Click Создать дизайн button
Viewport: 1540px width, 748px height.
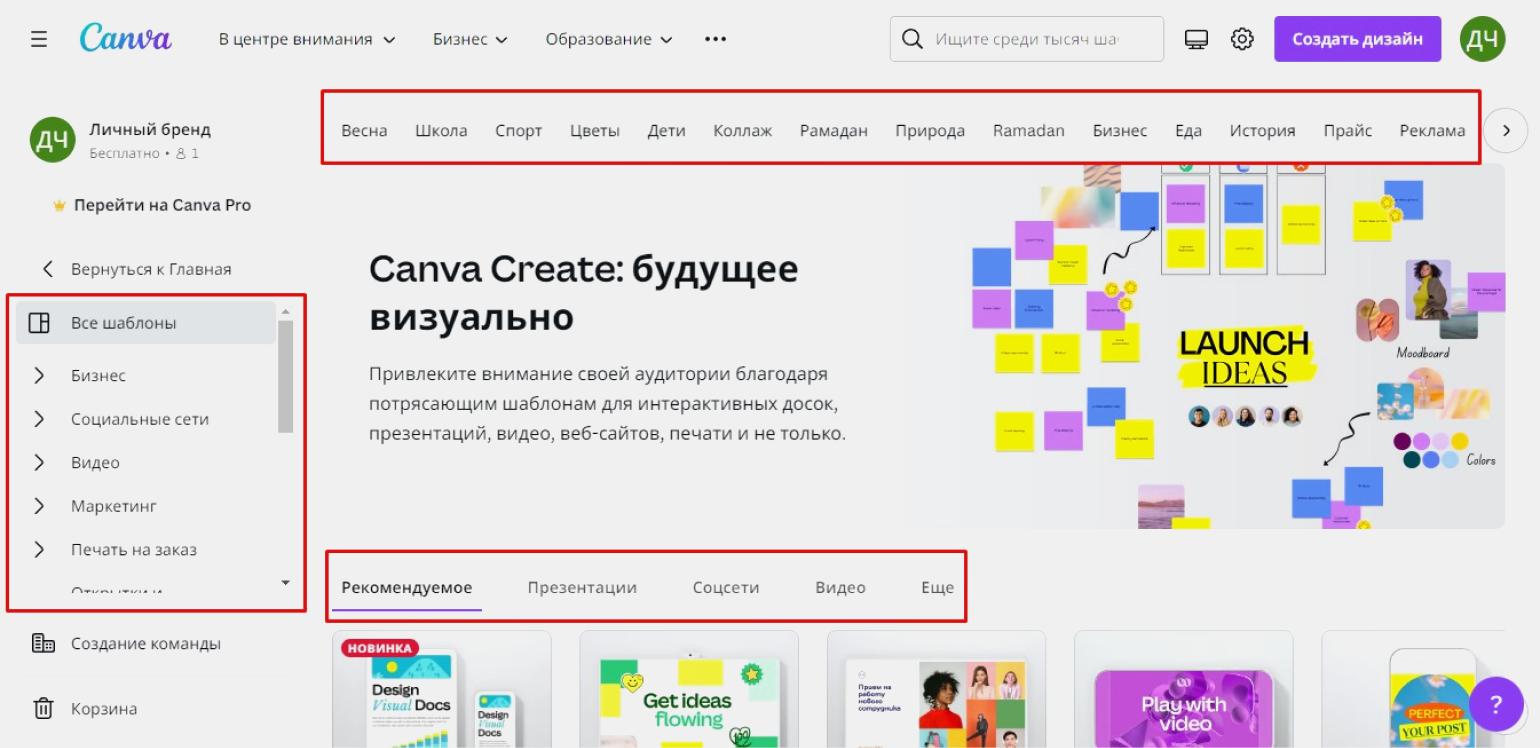[1357, 39]
